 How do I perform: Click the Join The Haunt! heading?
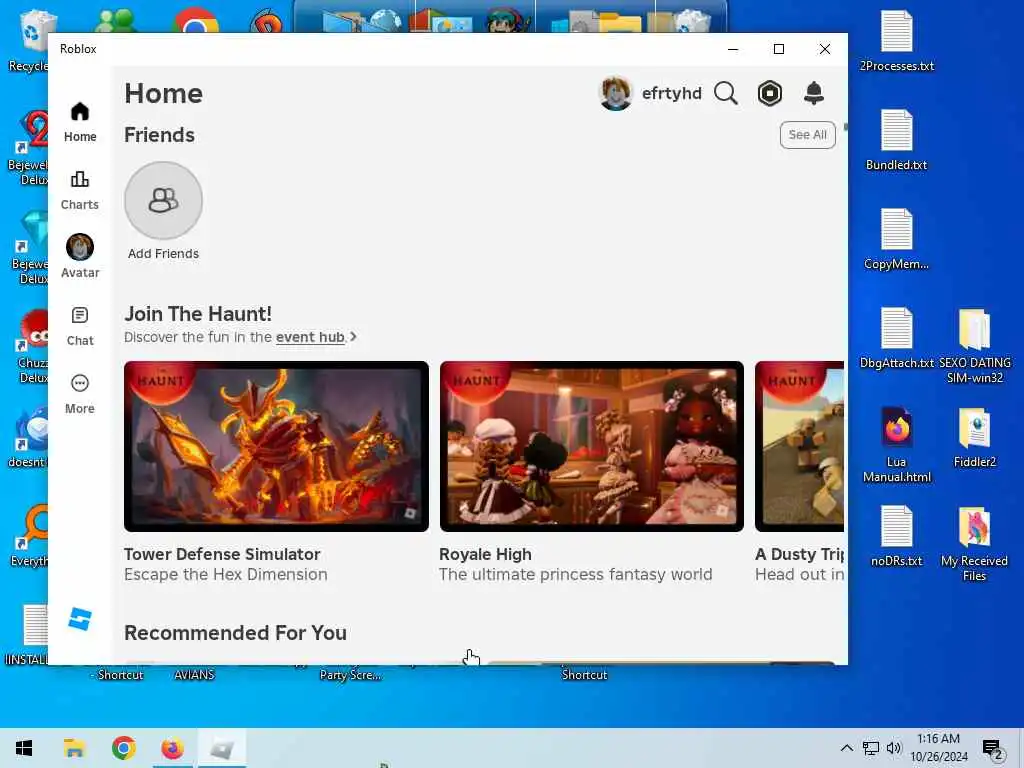pos(198,314)
